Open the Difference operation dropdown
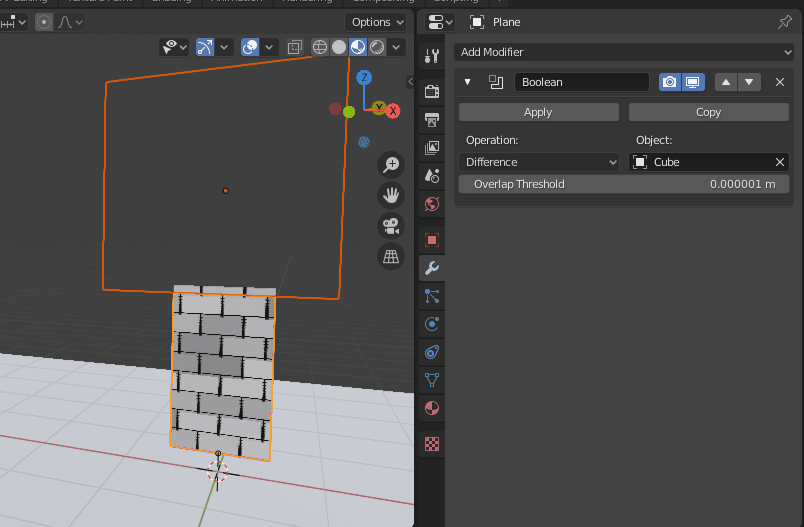This screenshot has width=804, height=527. click(539, 162)
